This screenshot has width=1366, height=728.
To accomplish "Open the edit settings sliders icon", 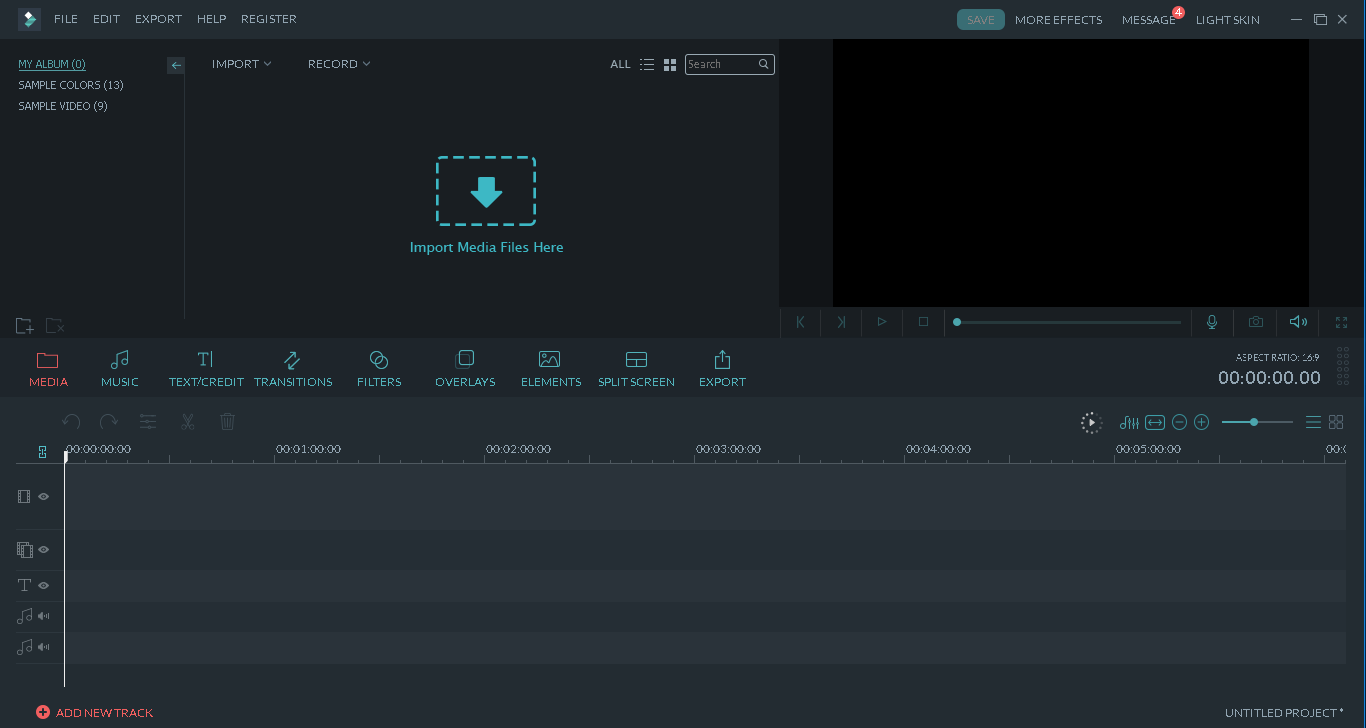I will [x=148, y=422].
